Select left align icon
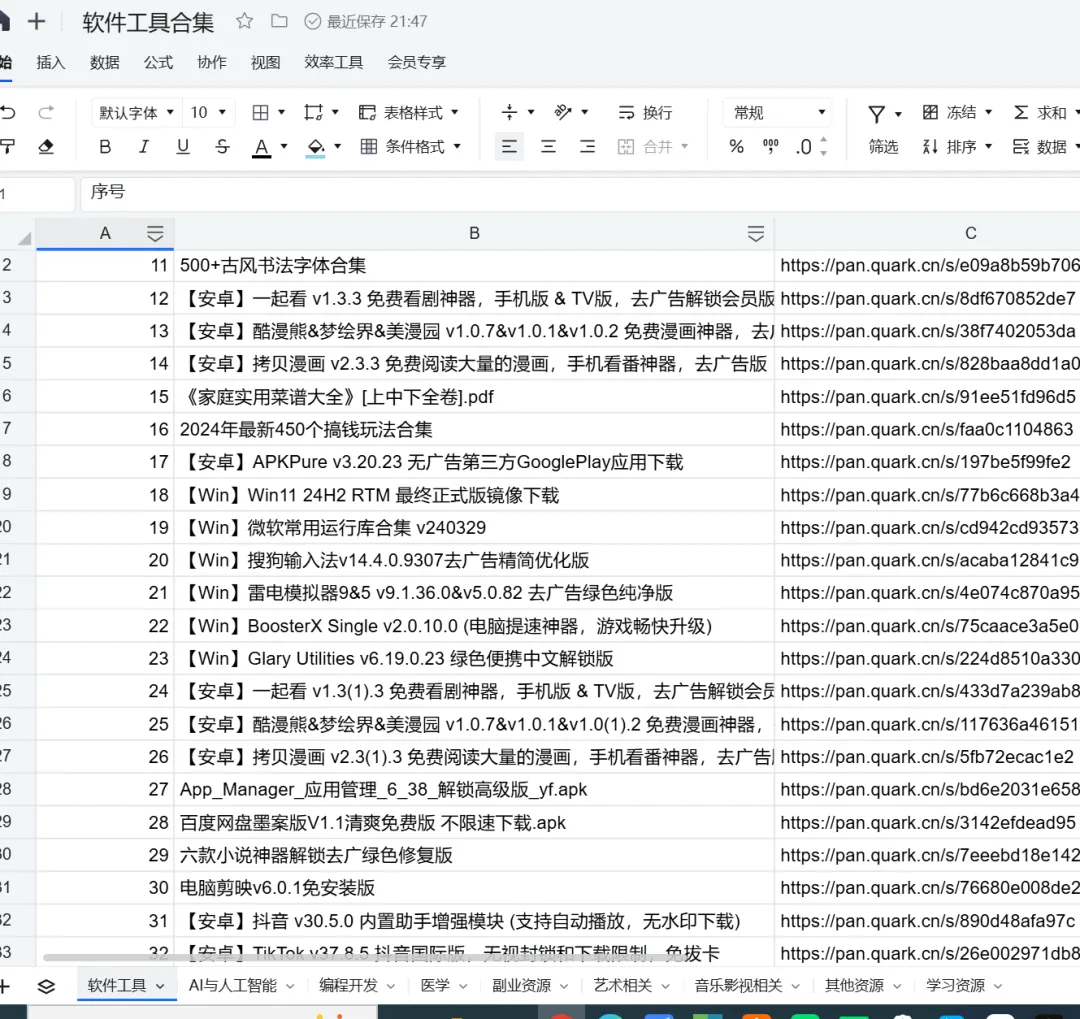Image resolution: width=1080 pixels, height=1019 pixels. coord(509,147)
